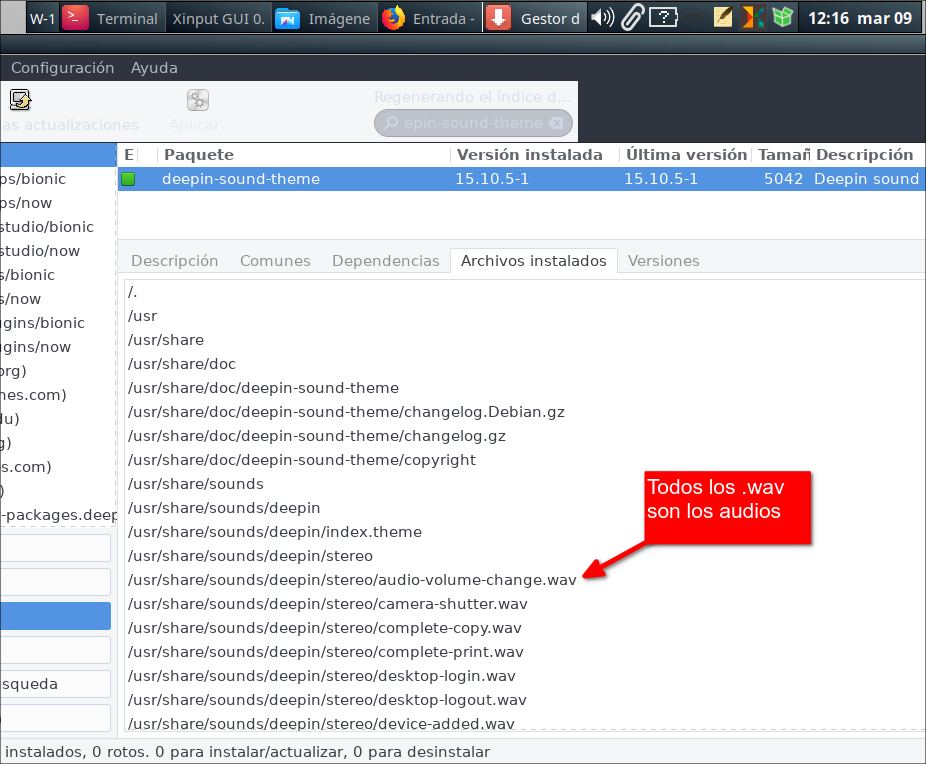This screenshot has width=926, height=764.
Task: Sort by the Paquete column header
Action: 305,155
